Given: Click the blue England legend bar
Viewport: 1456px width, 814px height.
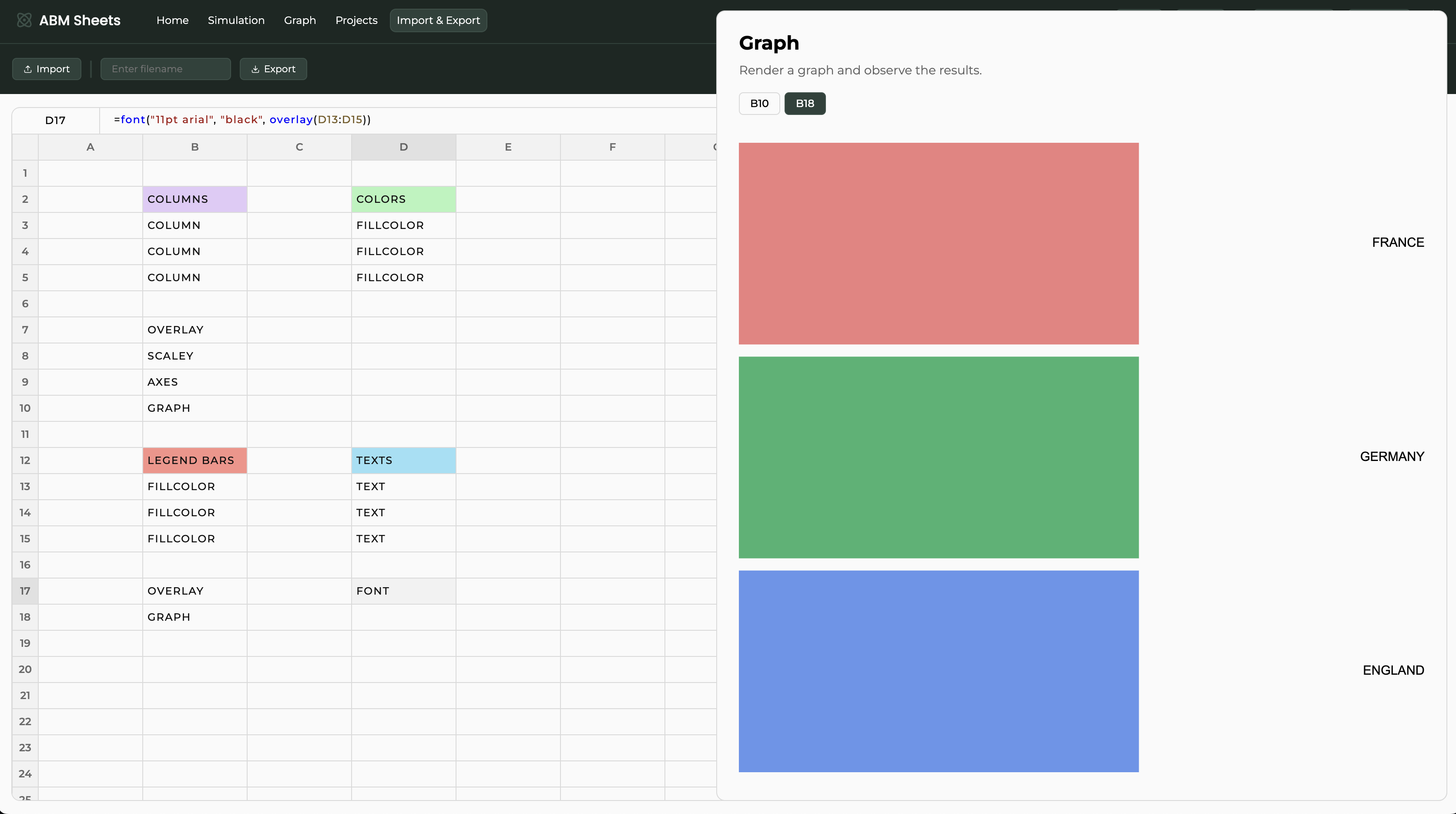Looking at the screenshot, I should [938, 671].
